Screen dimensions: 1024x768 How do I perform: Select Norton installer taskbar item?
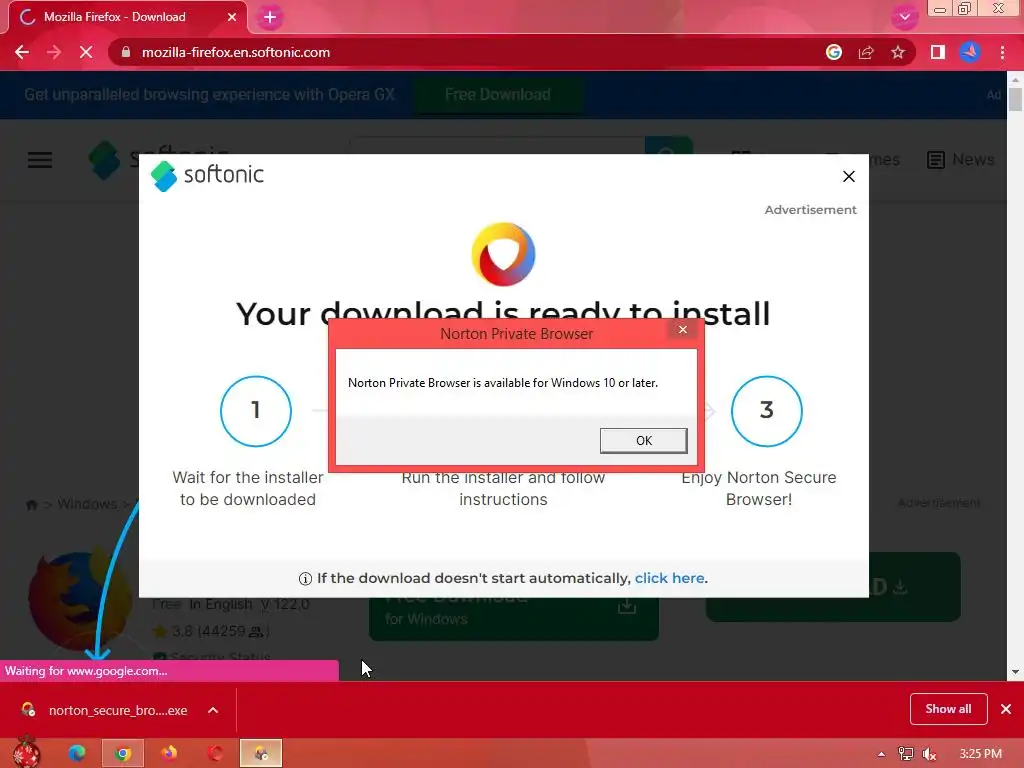[x=261, y=753]
